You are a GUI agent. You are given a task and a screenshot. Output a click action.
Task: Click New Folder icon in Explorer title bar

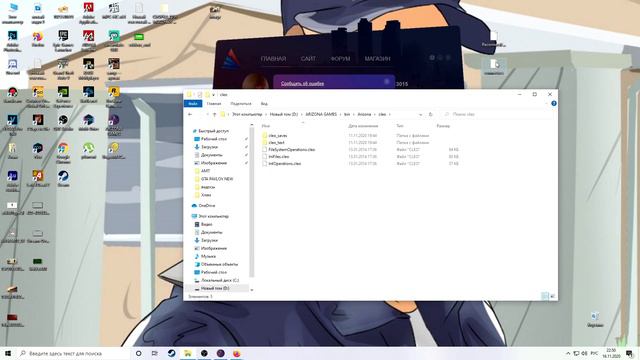point(207,94)
